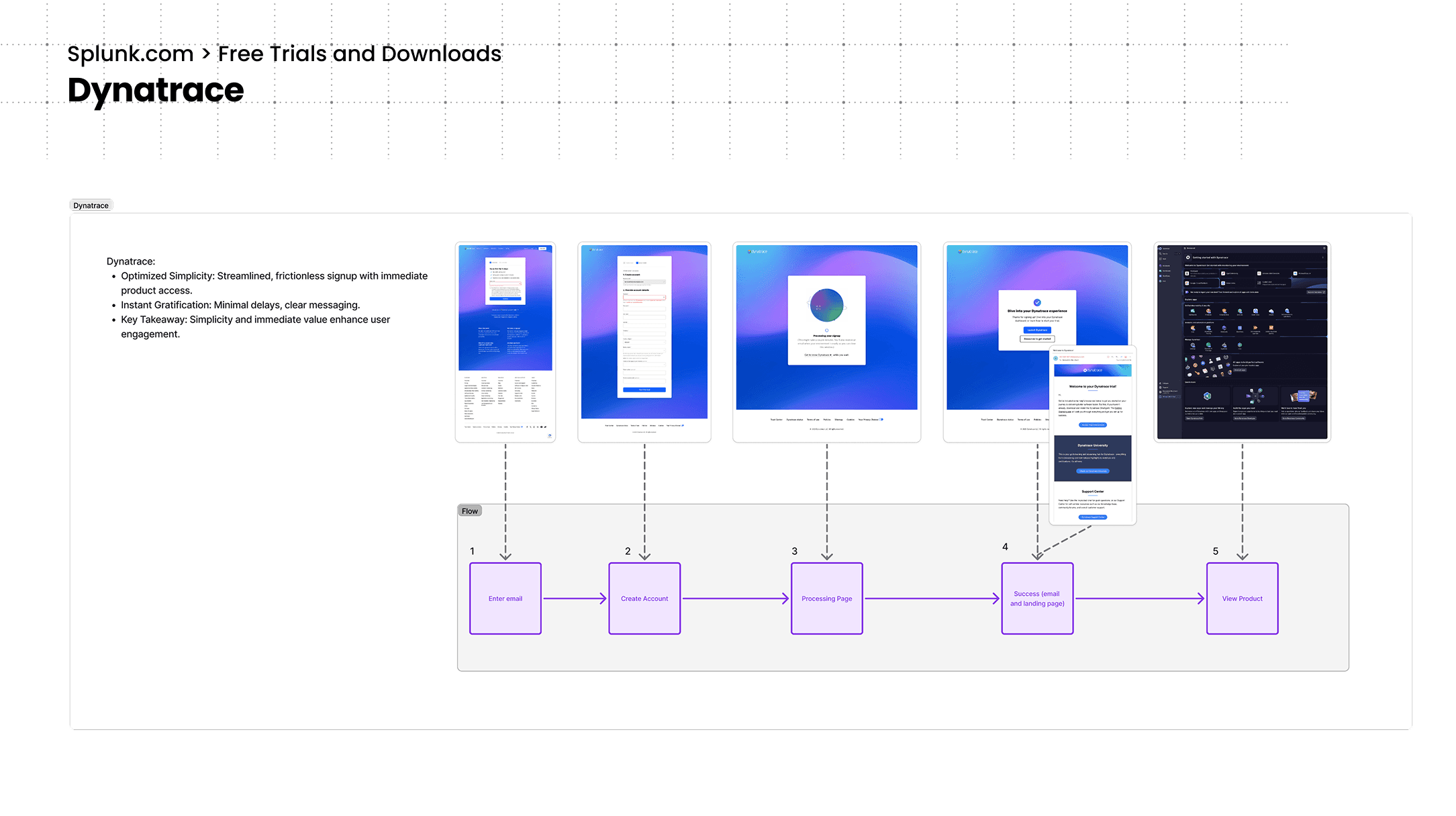Select the dark product dashboard screenshot
1456x816 pixels.
(1241, 341)
